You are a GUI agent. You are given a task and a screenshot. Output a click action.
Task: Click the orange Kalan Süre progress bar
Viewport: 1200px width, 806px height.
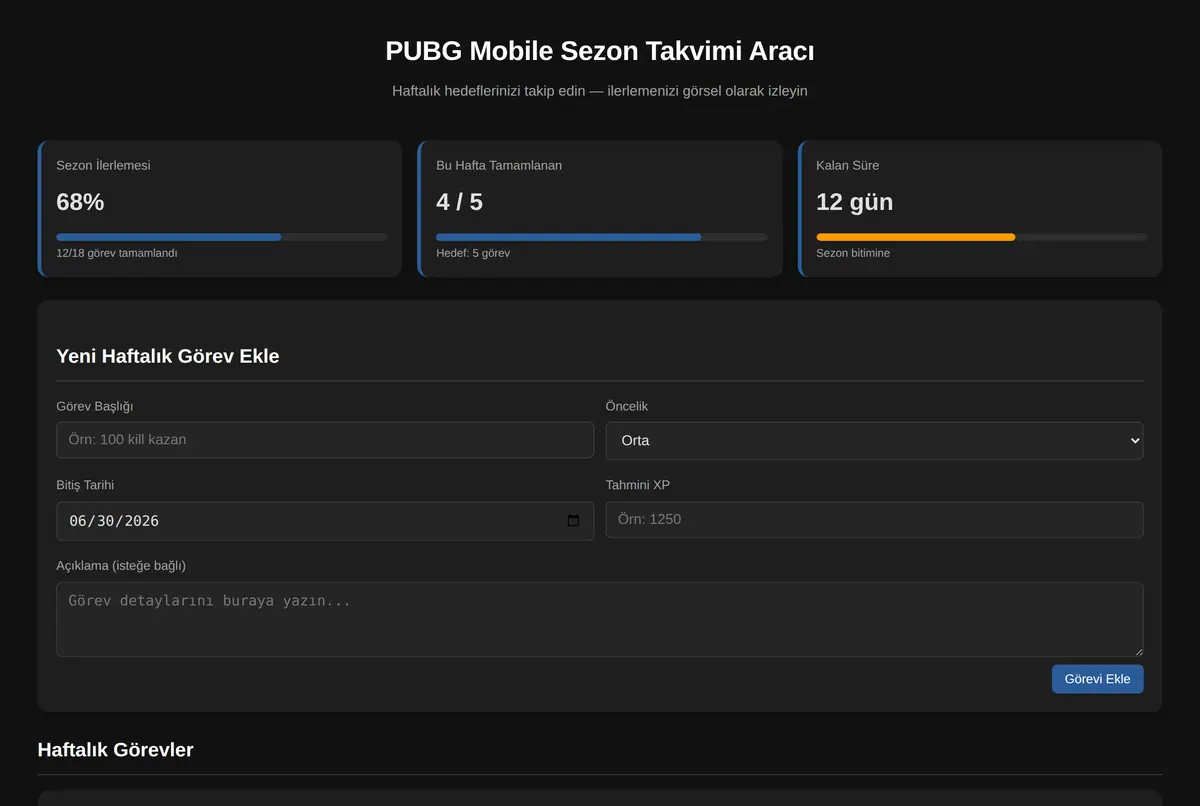point(982,237)
